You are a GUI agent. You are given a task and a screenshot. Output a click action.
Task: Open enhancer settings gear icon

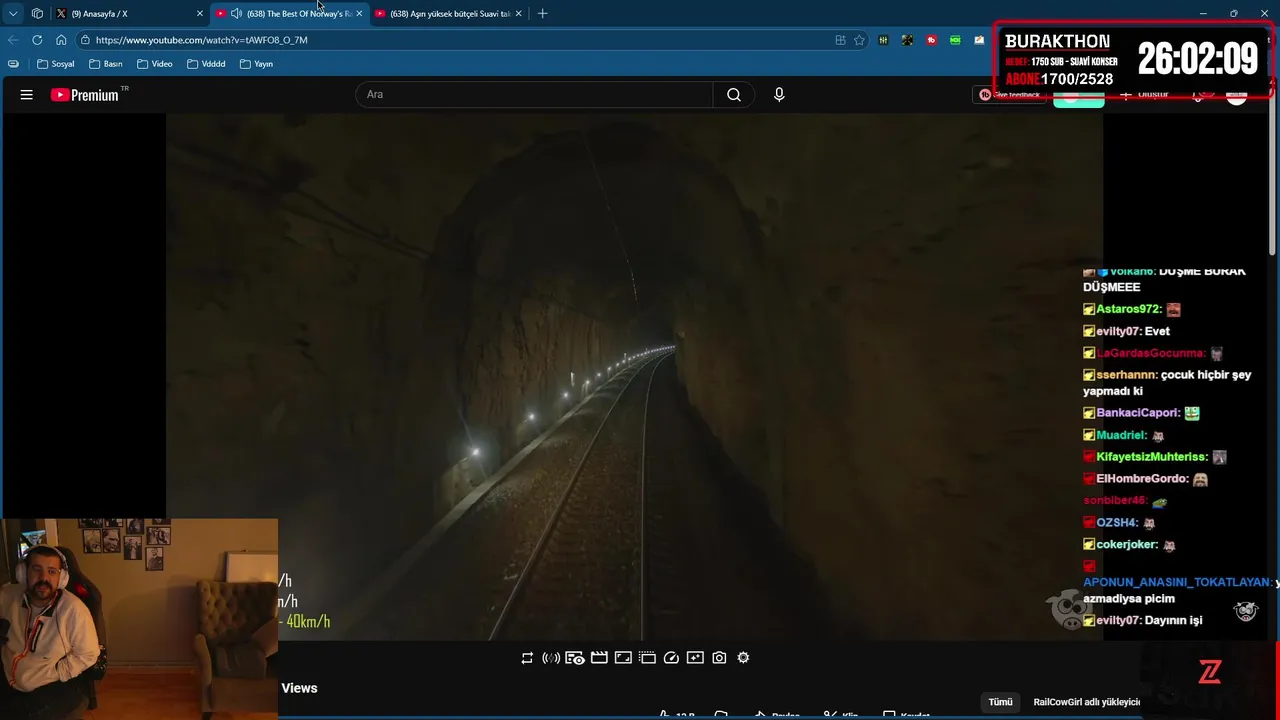click(x=743, y=658)
